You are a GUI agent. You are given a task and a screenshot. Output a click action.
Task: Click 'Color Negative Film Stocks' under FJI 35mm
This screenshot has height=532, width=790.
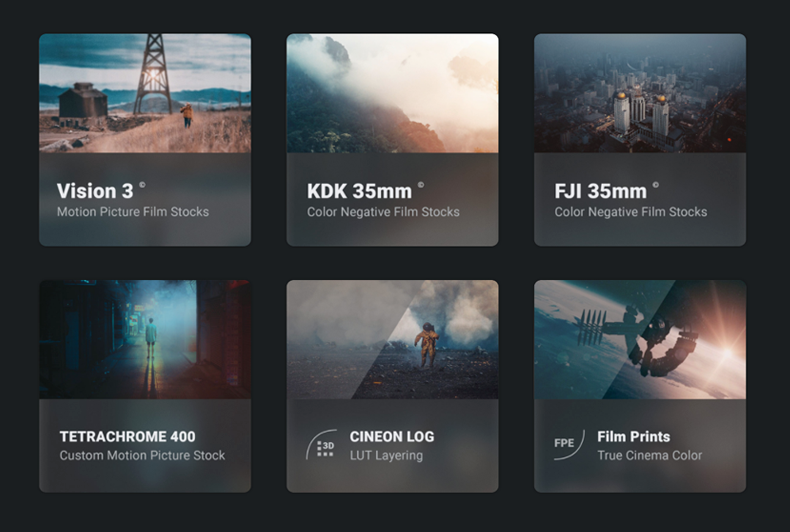tap(631, 212)
